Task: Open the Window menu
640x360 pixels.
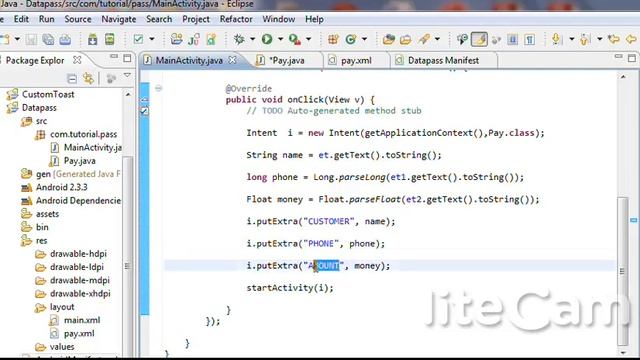Action: [279, 19]
